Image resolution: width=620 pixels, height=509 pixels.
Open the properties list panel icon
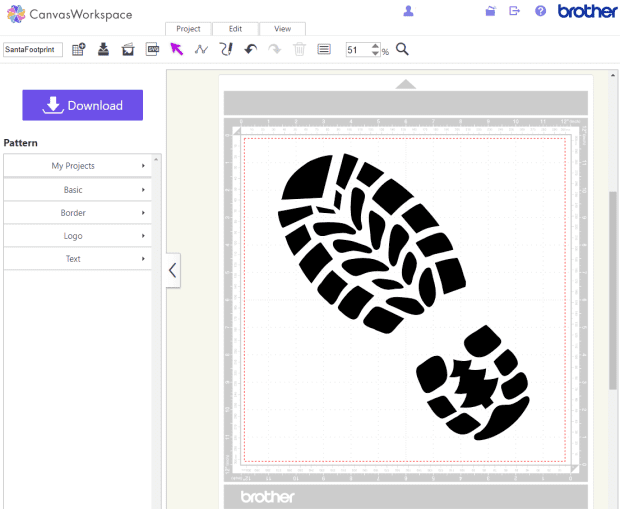(324, 49)
